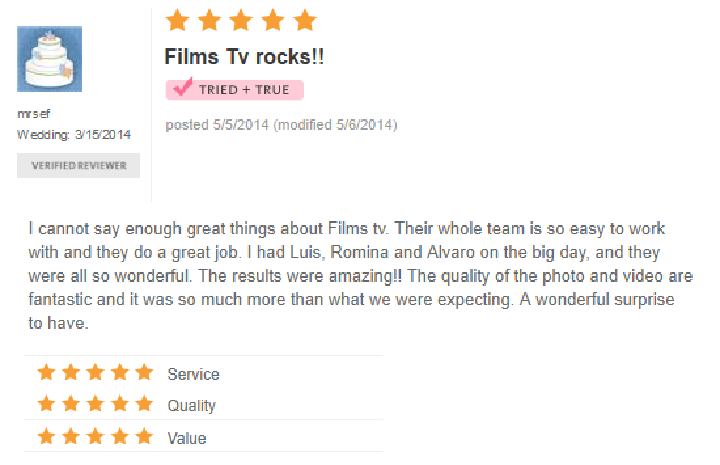
Task: Select the Quality rating label
Action: tap(191, 406)
